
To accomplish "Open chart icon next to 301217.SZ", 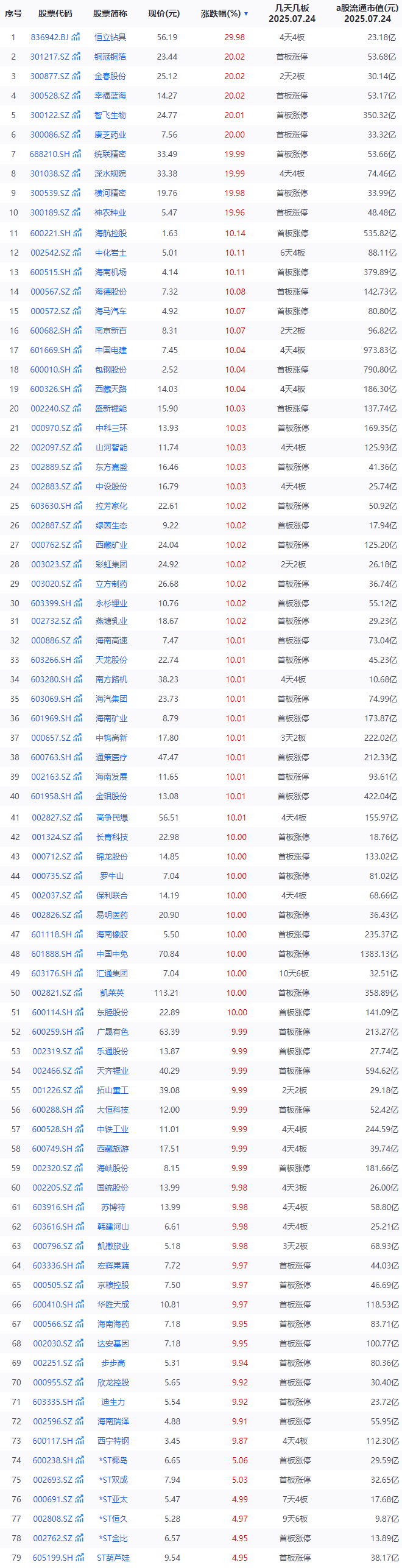I will click(76, 57).
